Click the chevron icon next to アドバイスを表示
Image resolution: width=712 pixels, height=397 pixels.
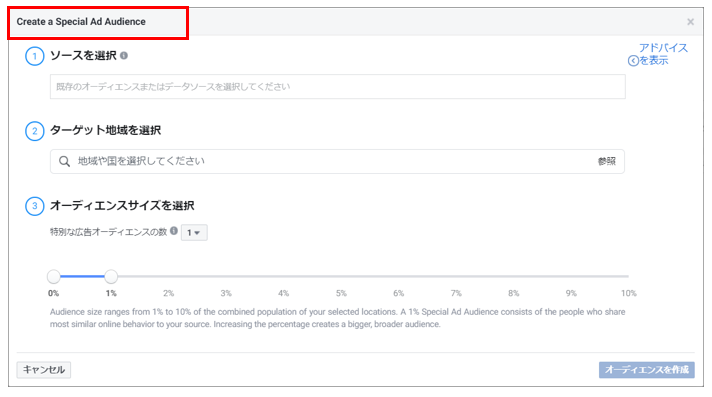(x=633, y=61)
